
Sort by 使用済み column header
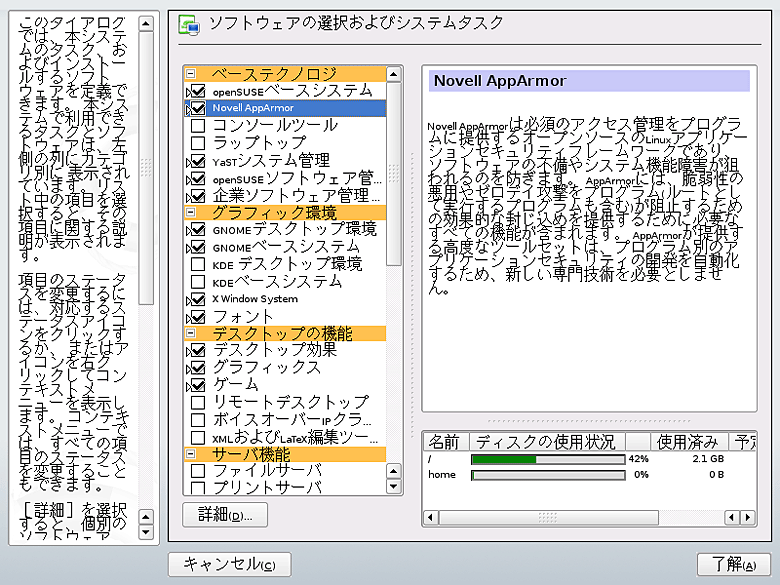pos(689,442)
